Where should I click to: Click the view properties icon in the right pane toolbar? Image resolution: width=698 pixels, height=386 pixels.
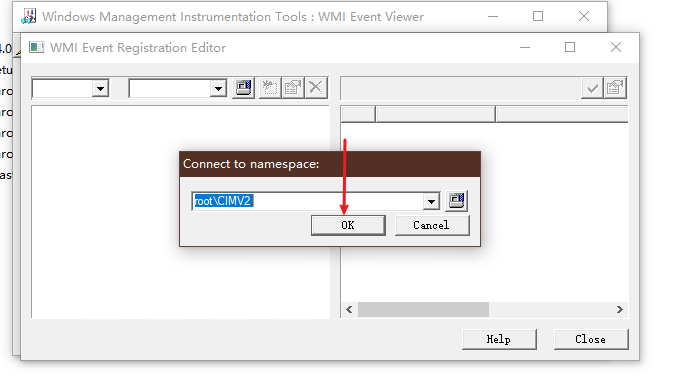point(615,88)
